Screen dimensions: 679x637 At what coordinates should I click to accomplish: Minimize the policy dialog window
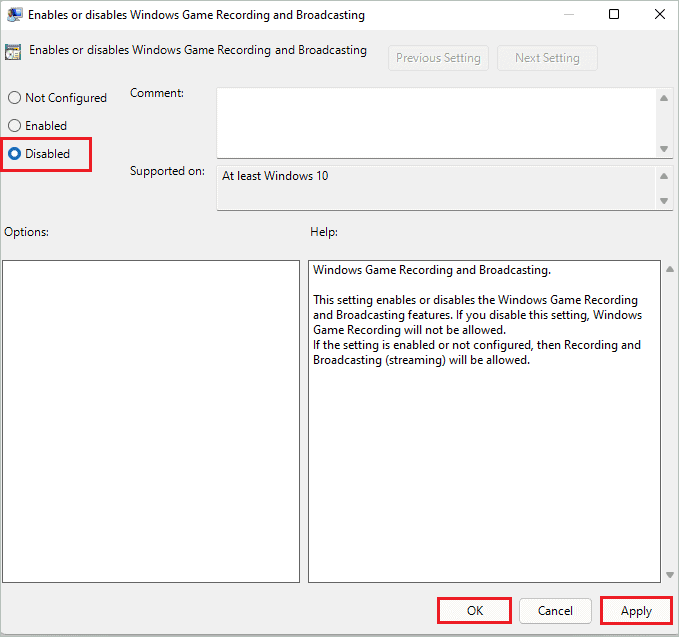pyautogui.click(x=569, y=14)
